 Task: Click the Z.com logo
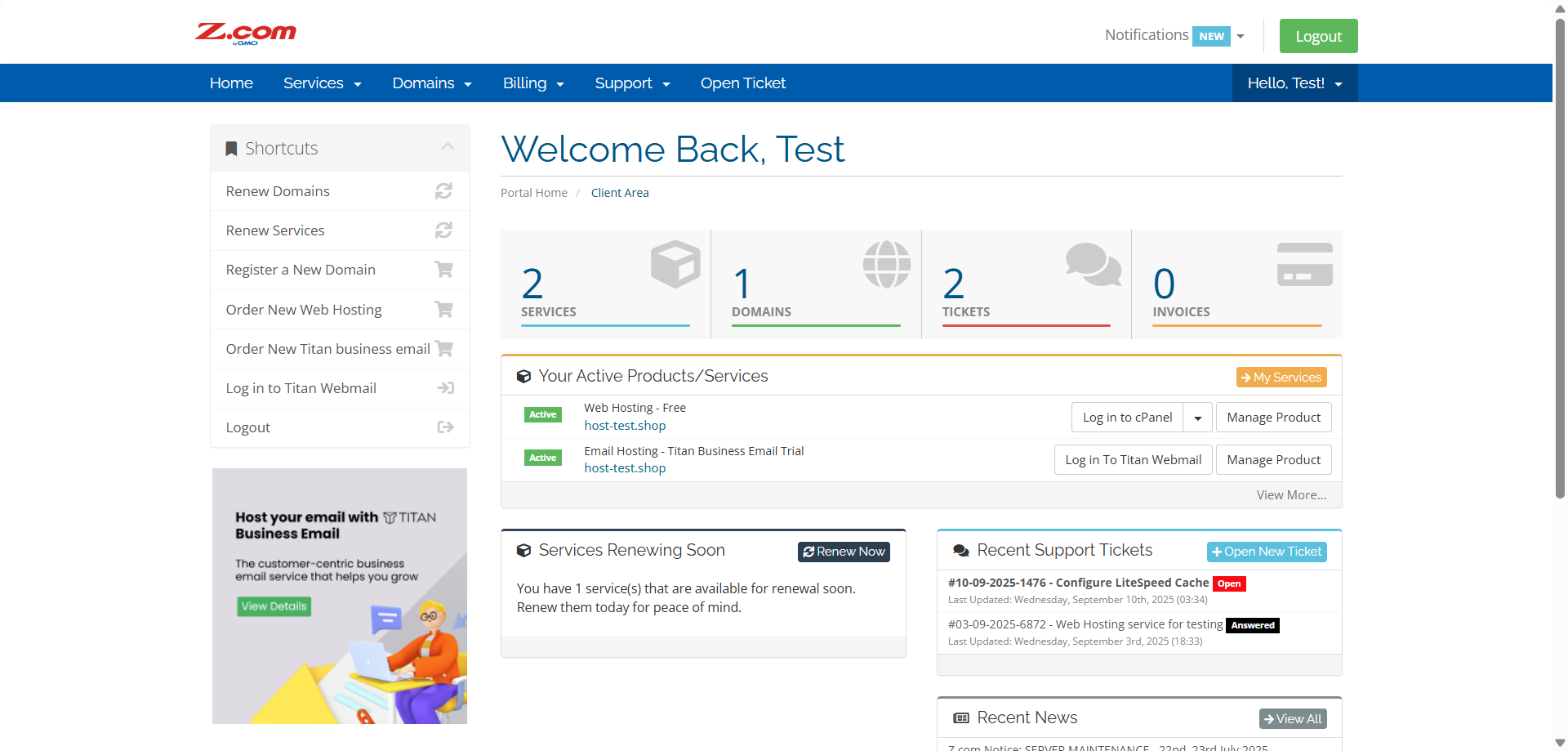(245, 34)
